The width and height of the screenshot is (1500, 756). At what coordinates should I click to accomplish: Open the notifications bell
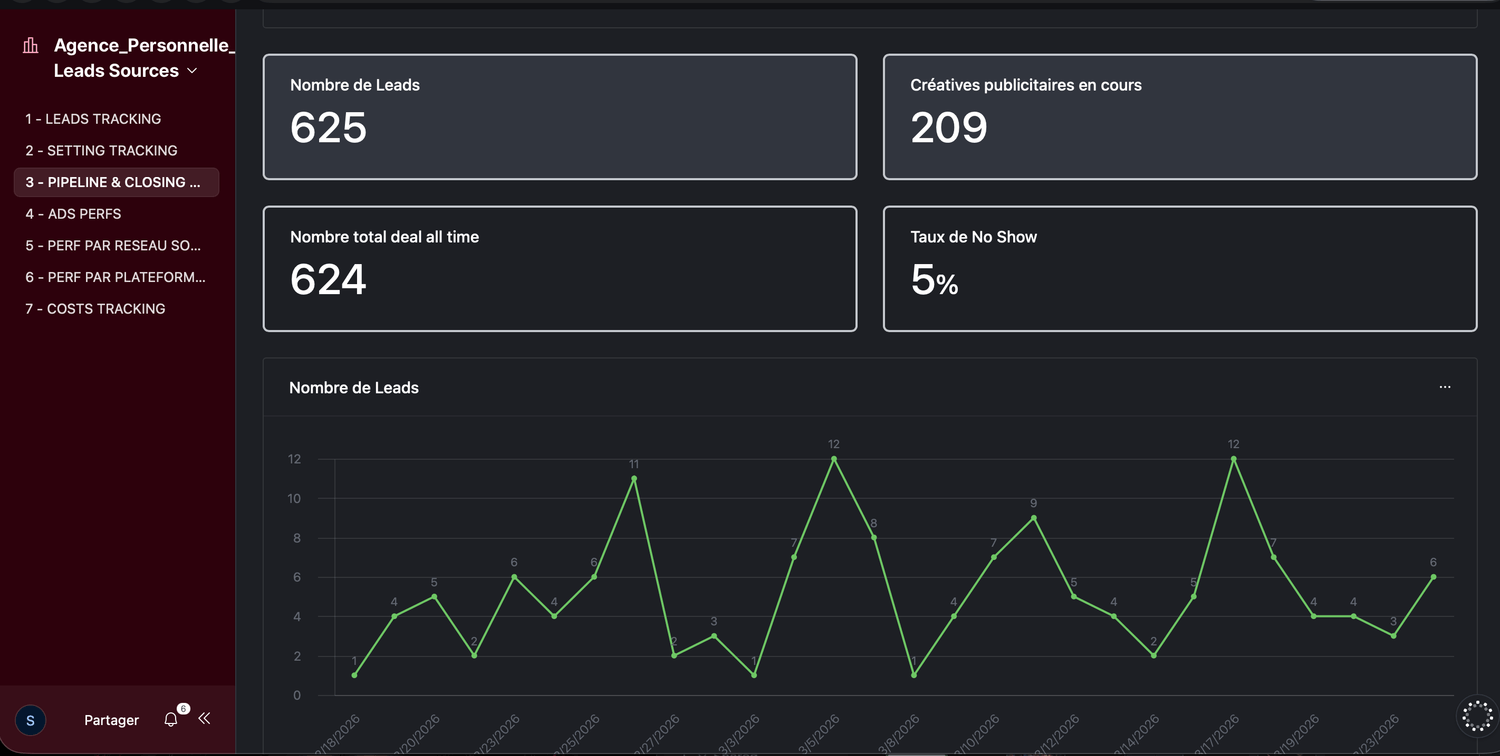point(171,719)
